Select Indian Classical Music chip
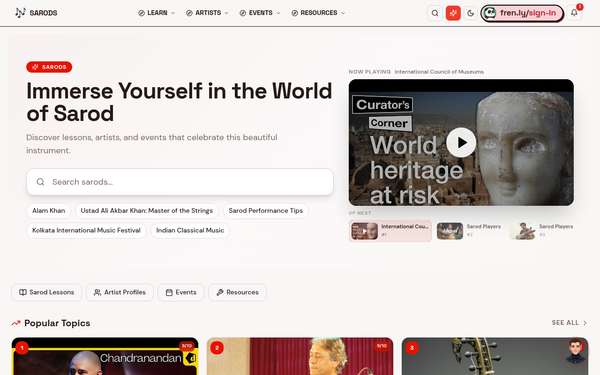Viewport: 600px width, 375px height. pos(190,230)
